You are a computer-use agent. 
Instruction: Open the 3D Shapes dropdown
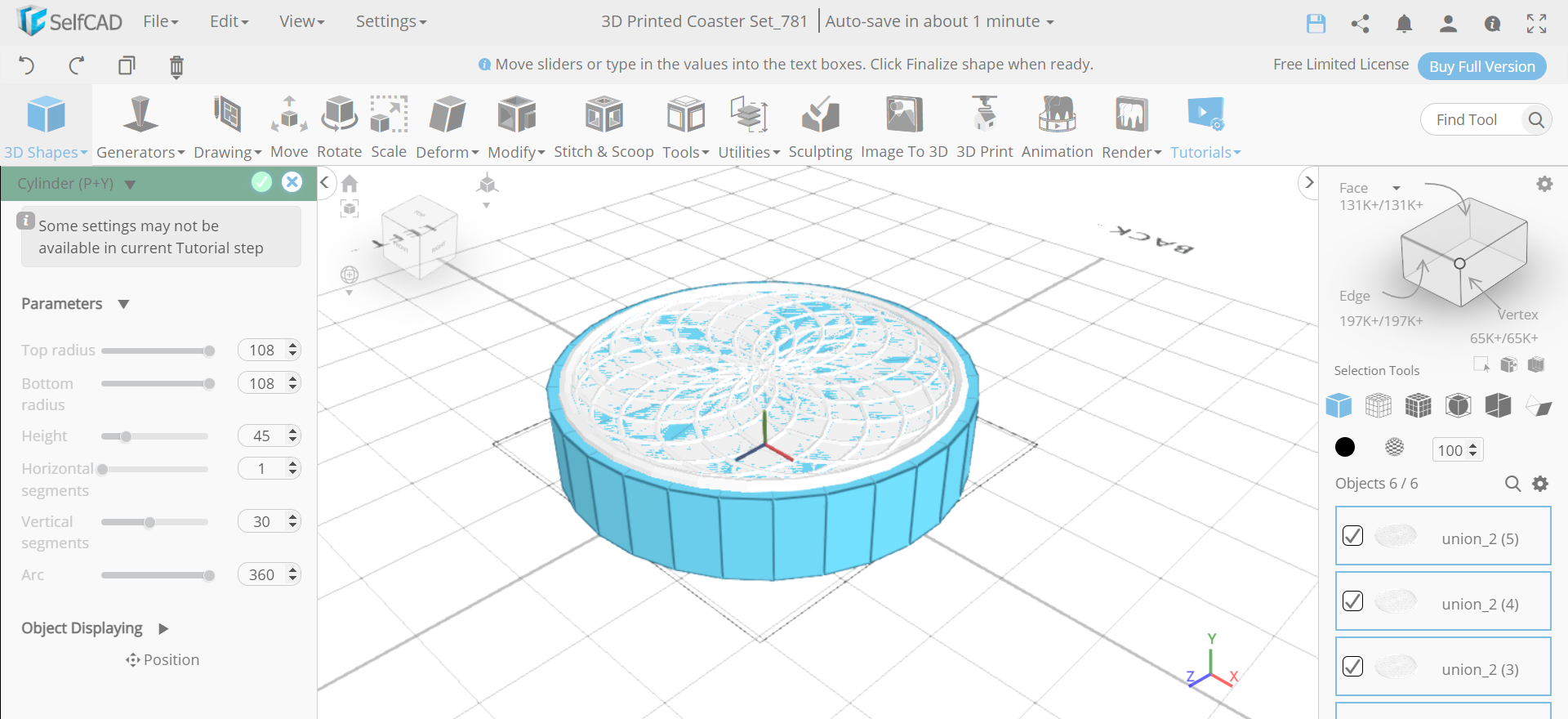(x=46, y=127)
